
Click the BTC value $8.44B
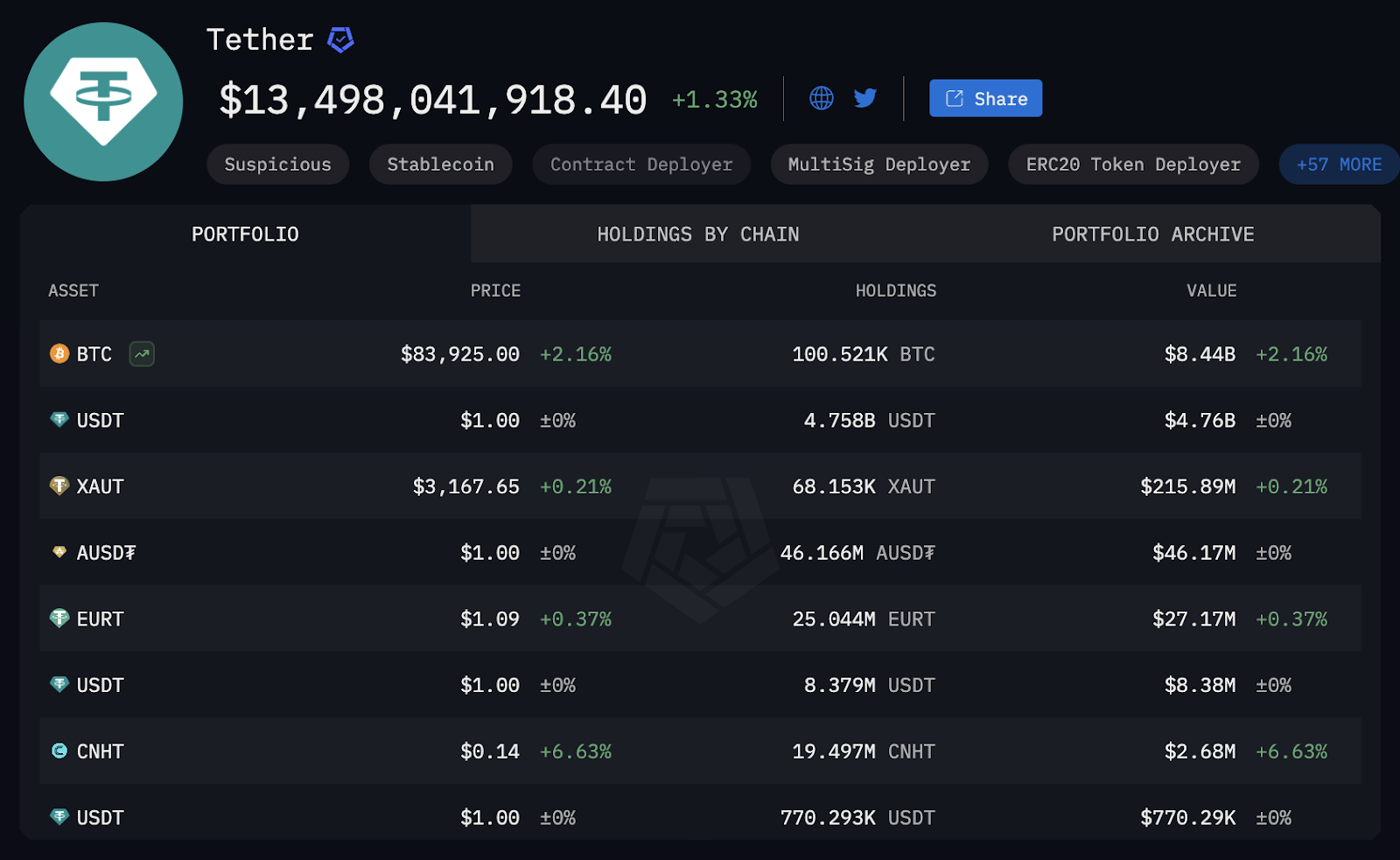pos(1200,354)
